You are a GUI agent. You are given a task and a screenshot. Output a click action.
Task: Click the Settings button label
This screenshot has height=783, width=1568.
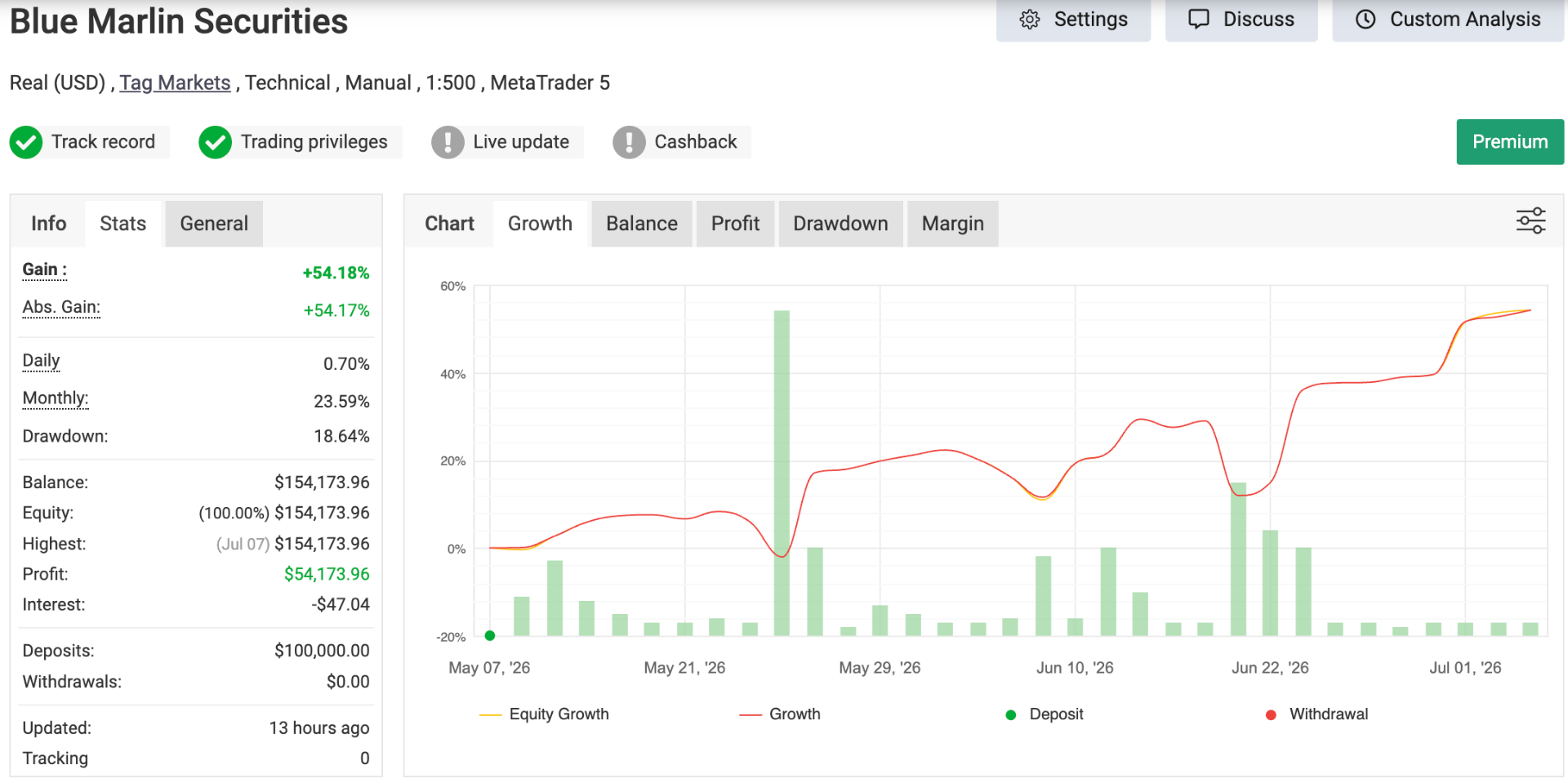[1090, 20]
